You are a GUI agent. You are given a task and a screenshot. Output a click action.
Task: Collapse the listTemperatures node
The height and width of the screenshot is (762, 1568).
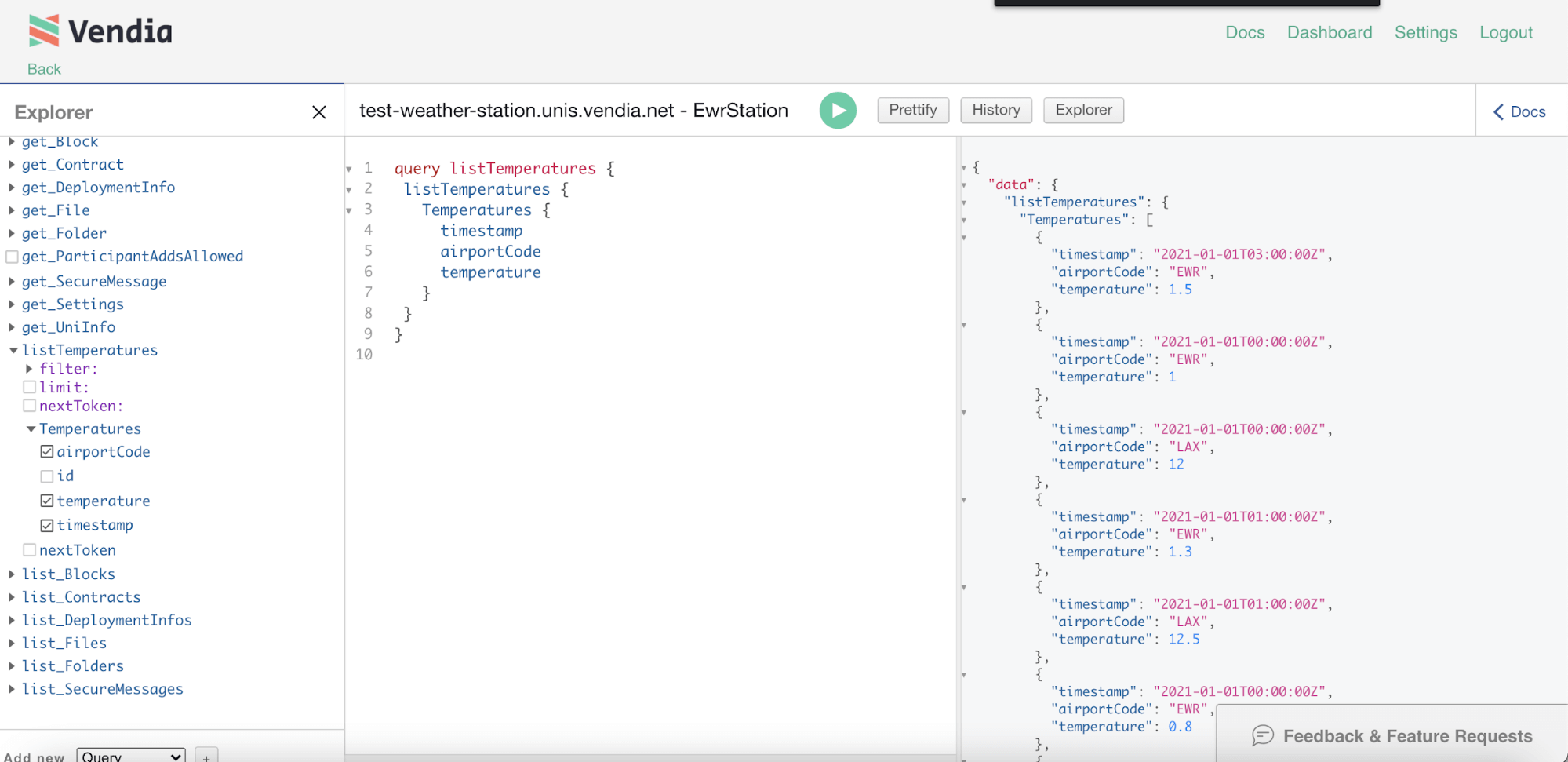tap(13, 350)
